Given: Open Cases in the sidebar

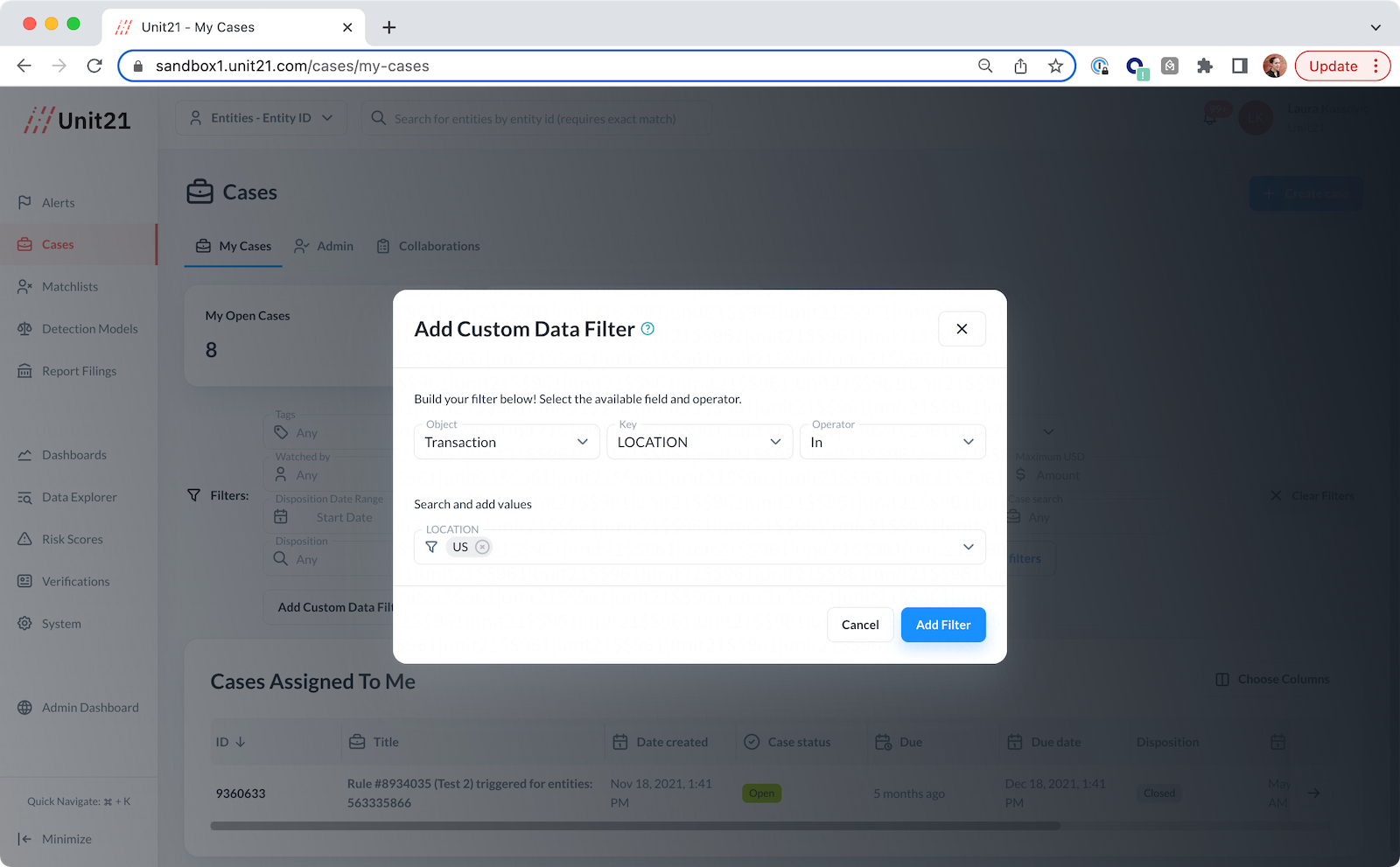Looking at the screenshot, I should tap(79, 244).
